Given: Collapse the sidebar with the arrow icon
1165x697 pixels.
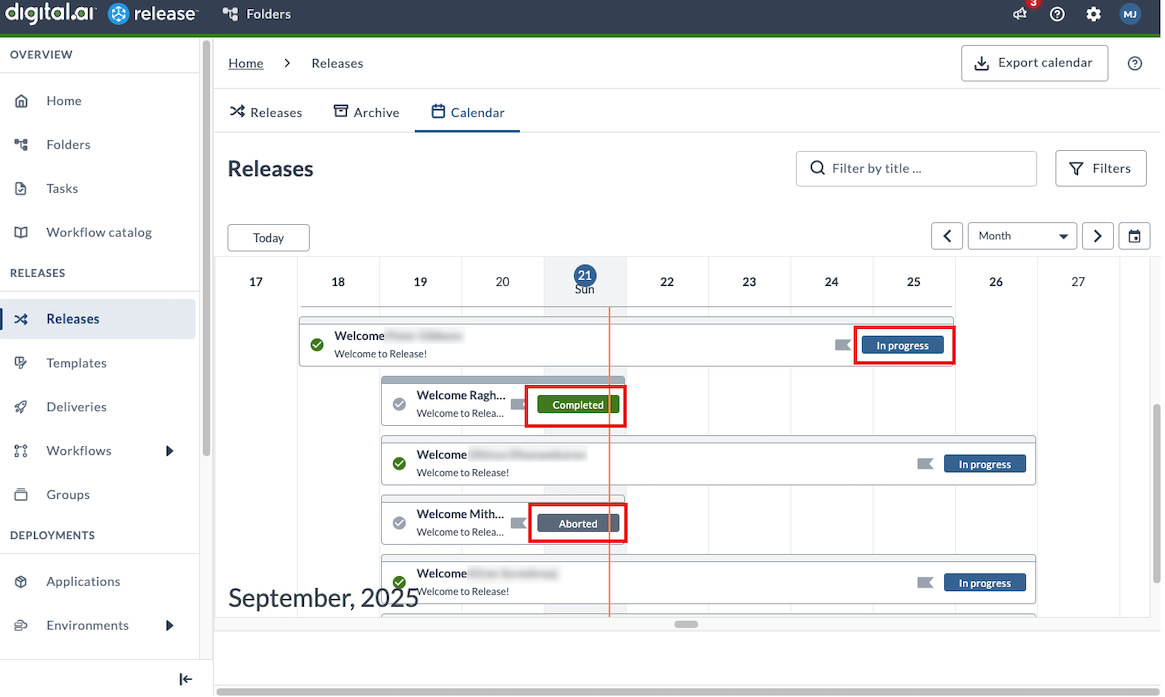Looking at the screenshot, I should [185, 679].
